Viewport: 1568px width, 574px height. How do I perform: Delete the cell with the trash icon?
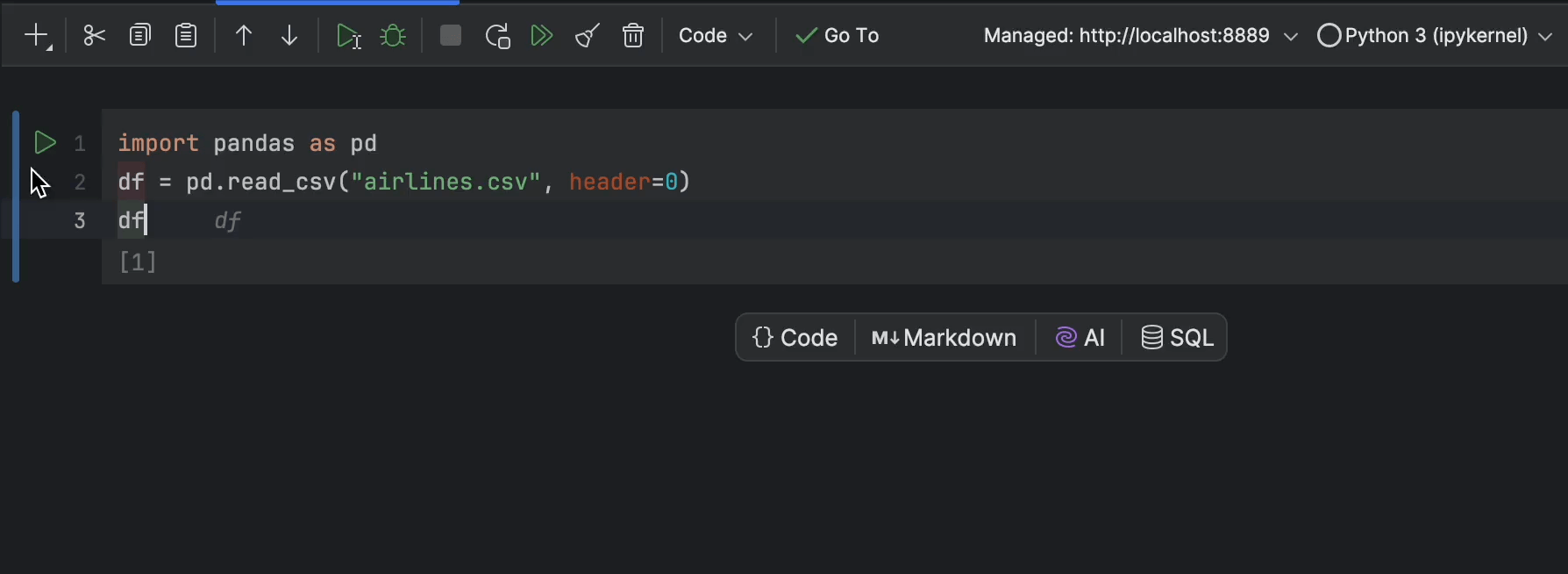[633, 36]
